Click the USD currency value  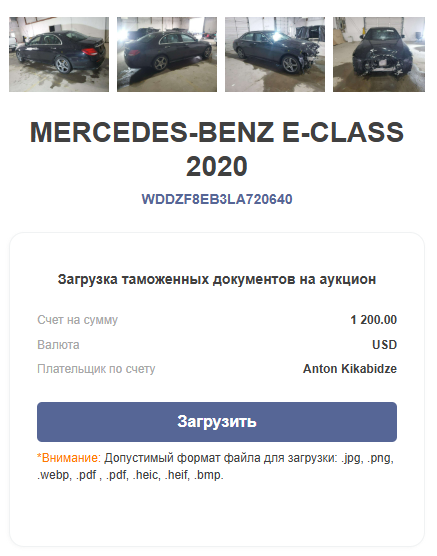[x=385, y=345]
